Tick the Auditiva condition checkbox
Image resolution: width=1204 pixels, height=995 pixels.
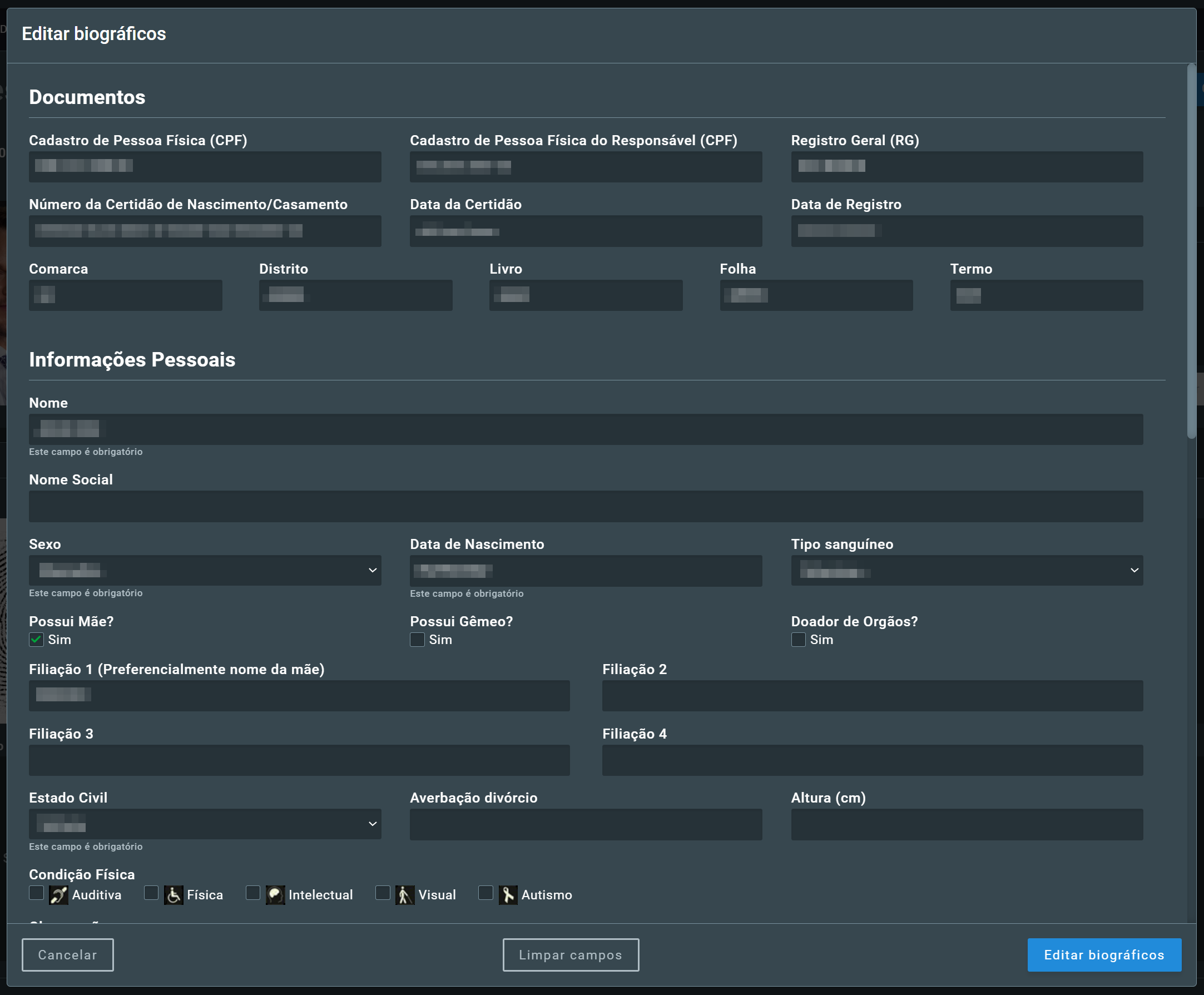36,893
